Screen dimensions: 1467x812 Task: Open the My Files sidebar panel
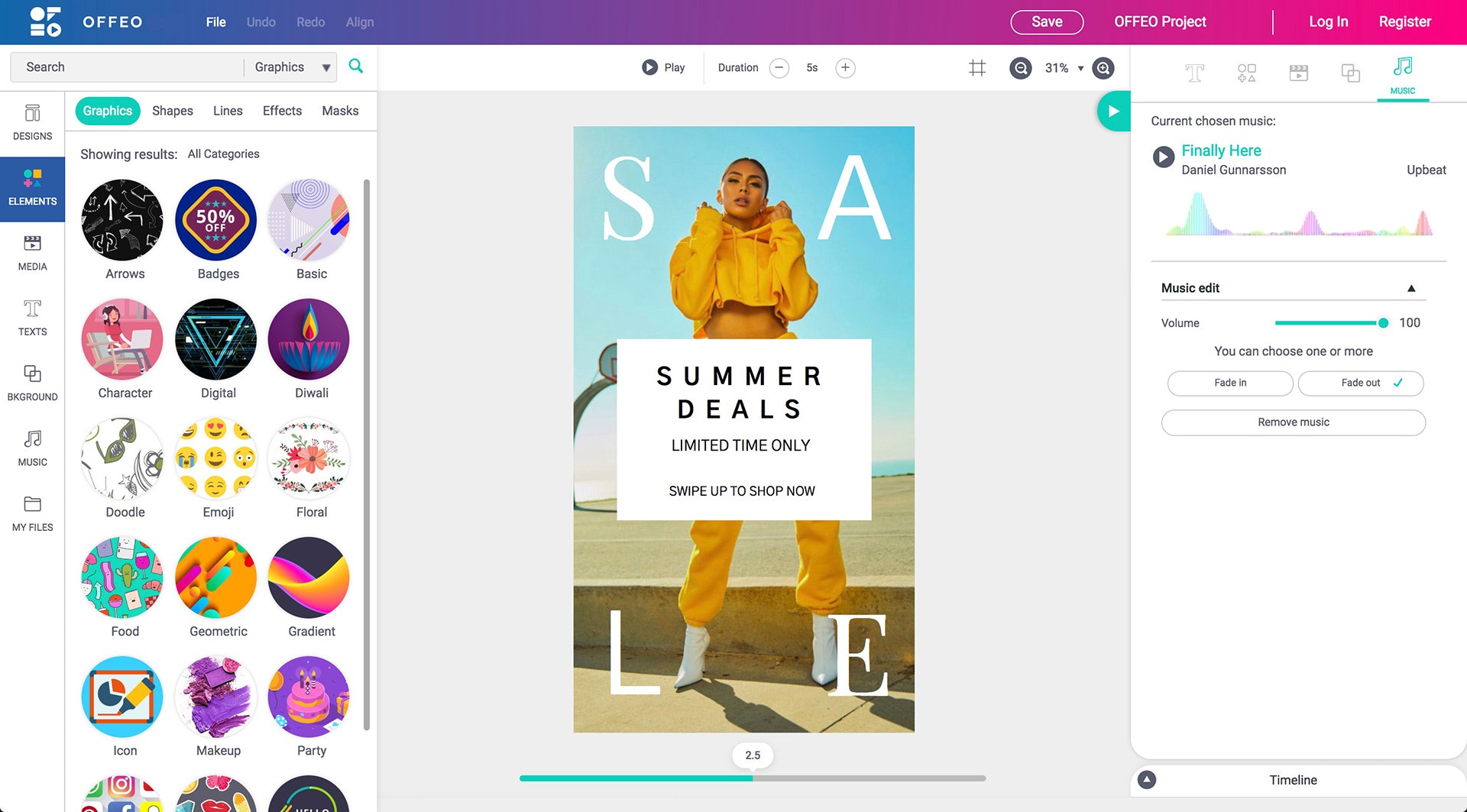(x=32, y=514)
